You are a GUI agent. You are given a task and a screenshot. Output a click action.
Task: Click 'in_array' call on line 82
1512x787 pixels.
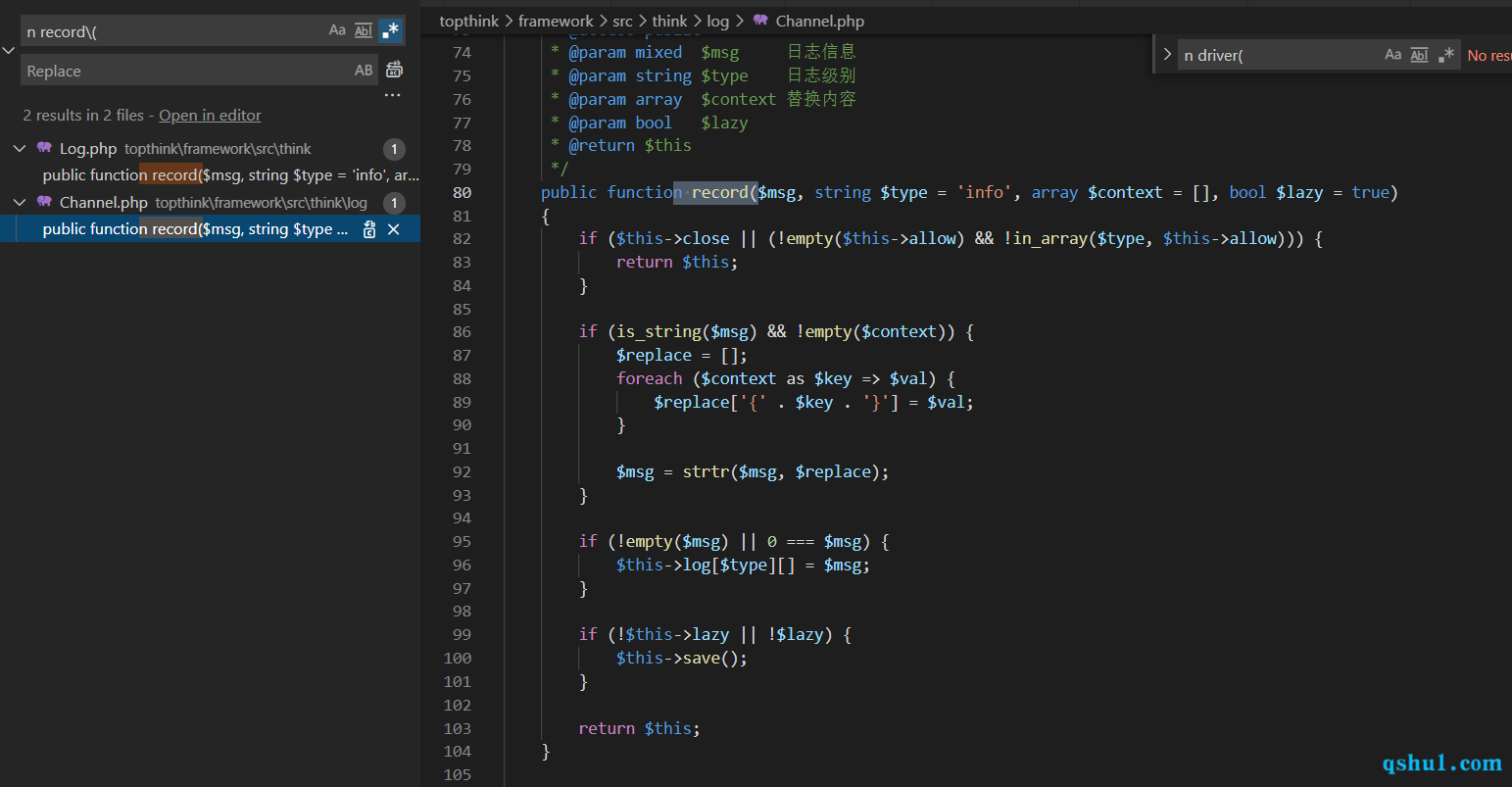1049,238
